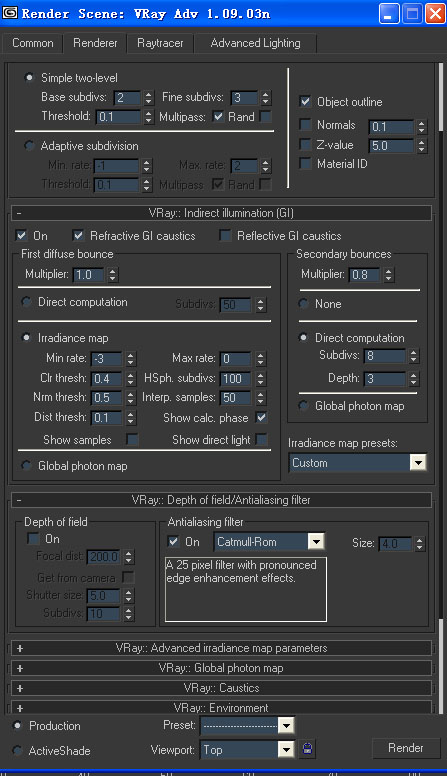Click the Normals value field

pyautogui.click(x=392, y=127)
